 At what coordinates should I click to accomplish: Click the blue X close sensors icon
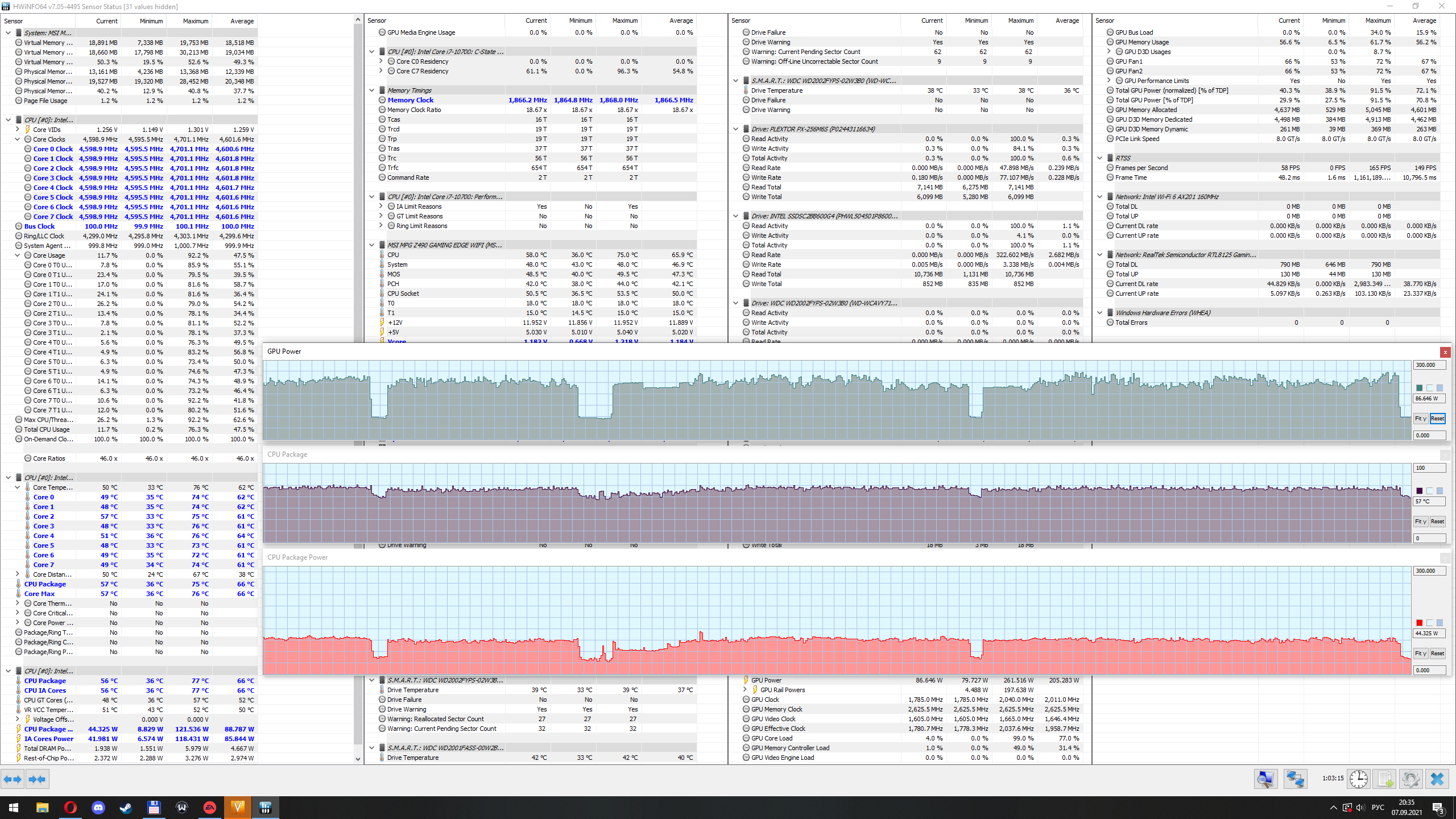coord(1437,779)
